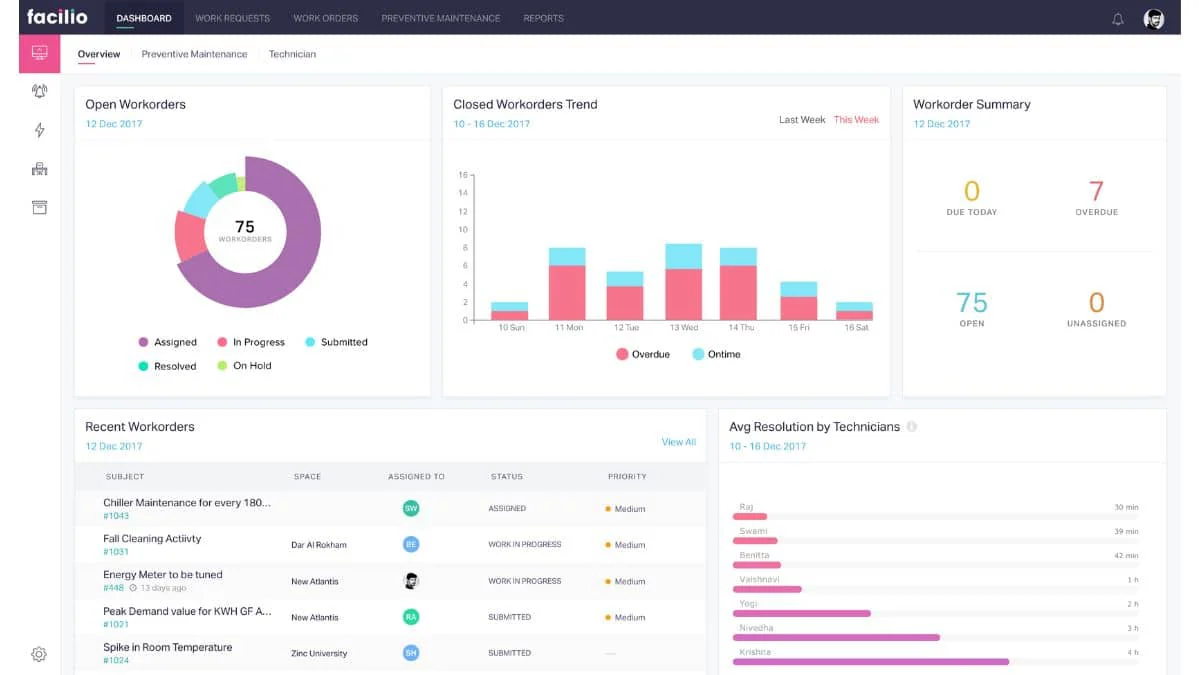
Task: Switch to the Technician tab
Action: tap(292, 54)
